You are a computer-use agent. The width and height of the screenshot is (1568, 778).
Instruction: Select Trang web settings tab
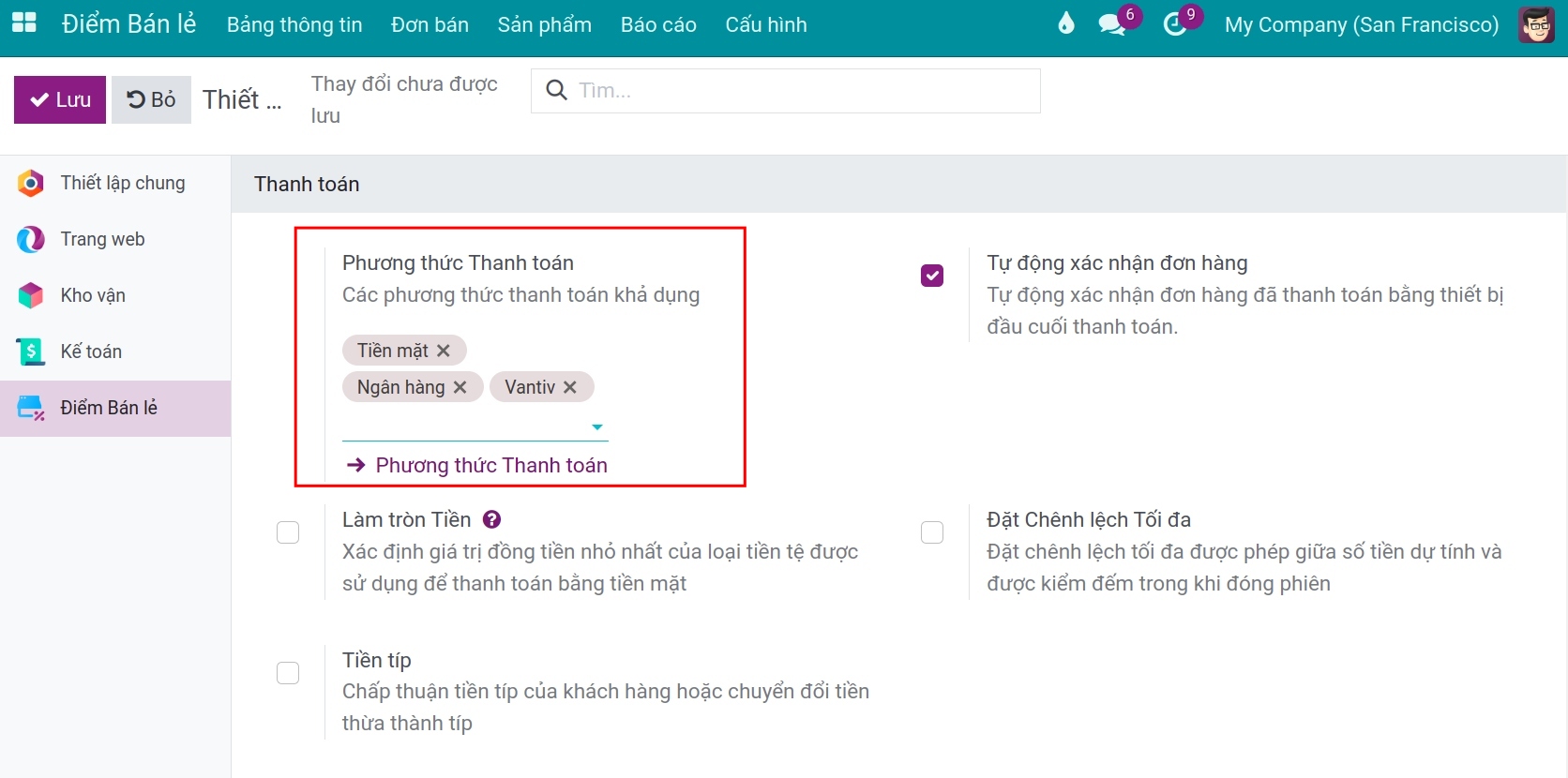(115, 240)
